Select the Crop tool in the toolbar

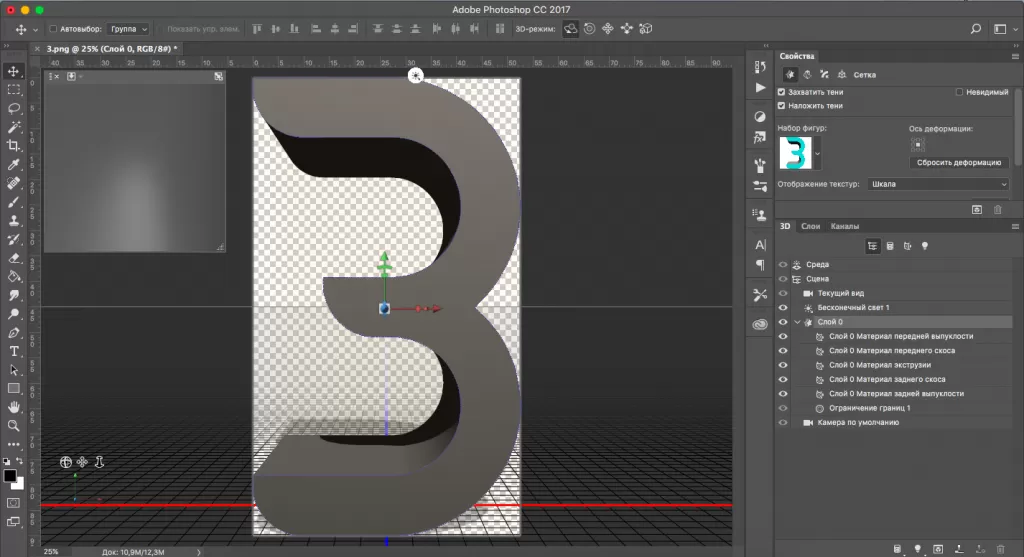[x=14, y=146]
